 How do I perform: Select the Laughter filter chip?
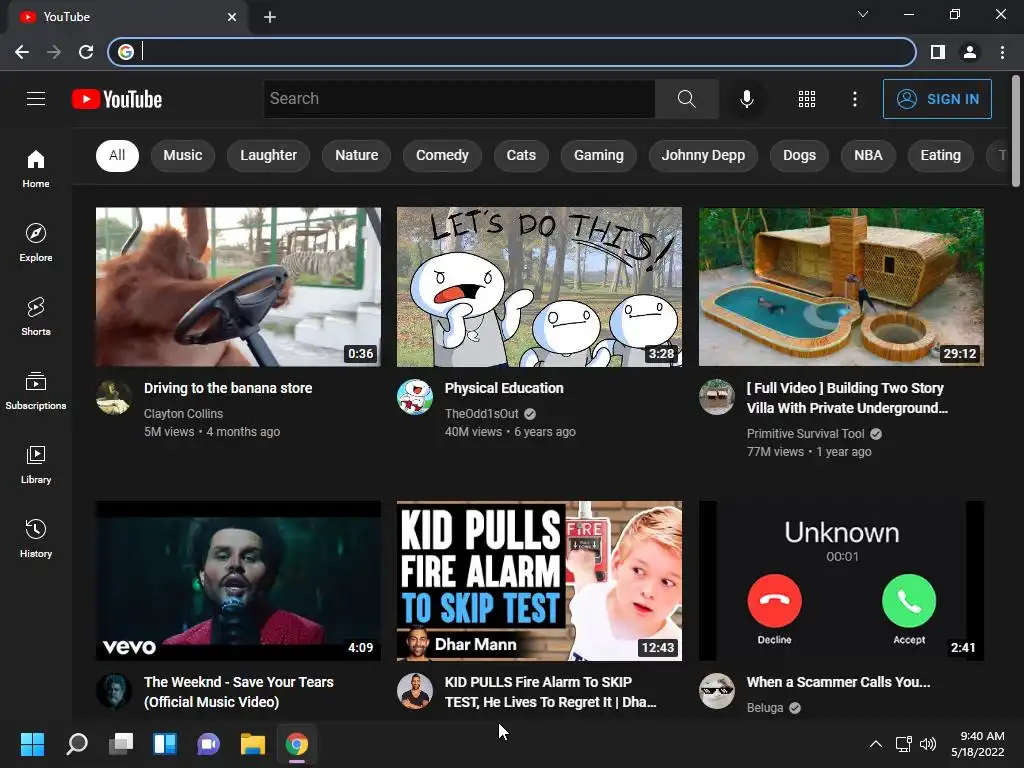(x=268, y=155)
